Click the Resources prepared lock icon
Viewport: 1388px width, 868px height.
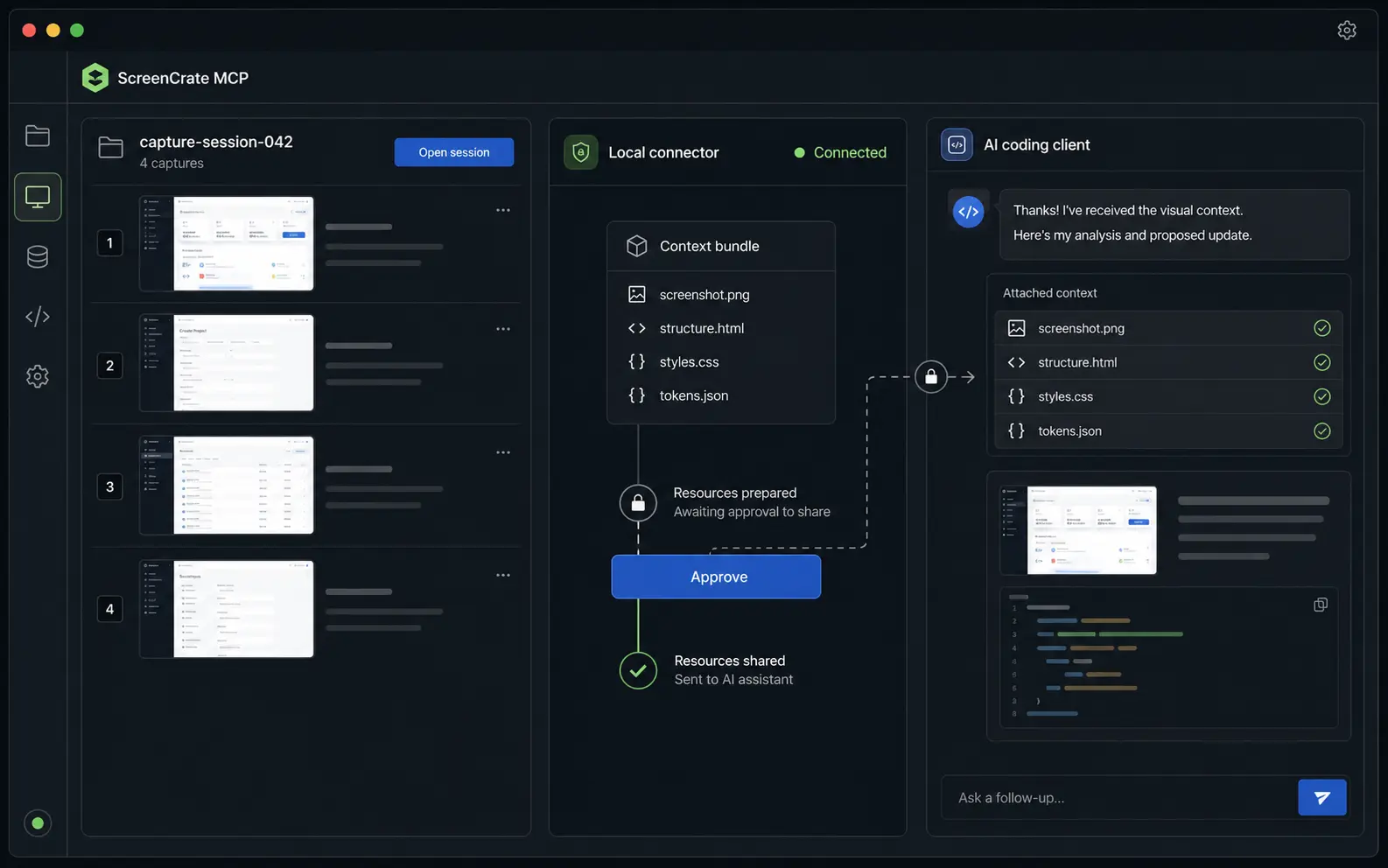pyautogui.click(x=638, y=503)
